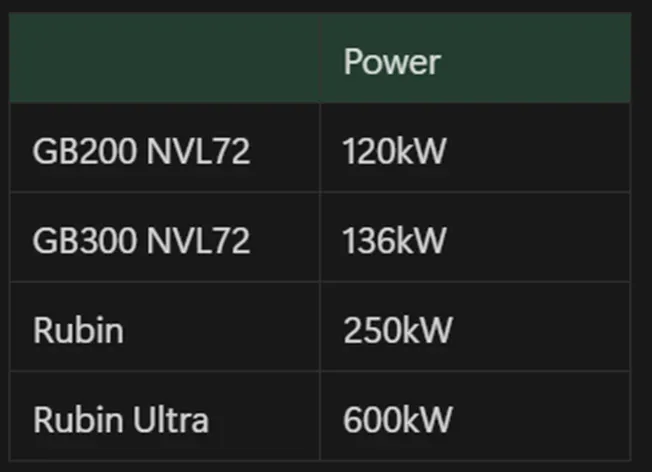Screen dimensions: 652x472
Task: Click the Power column header
Action: tap(391, 62)
